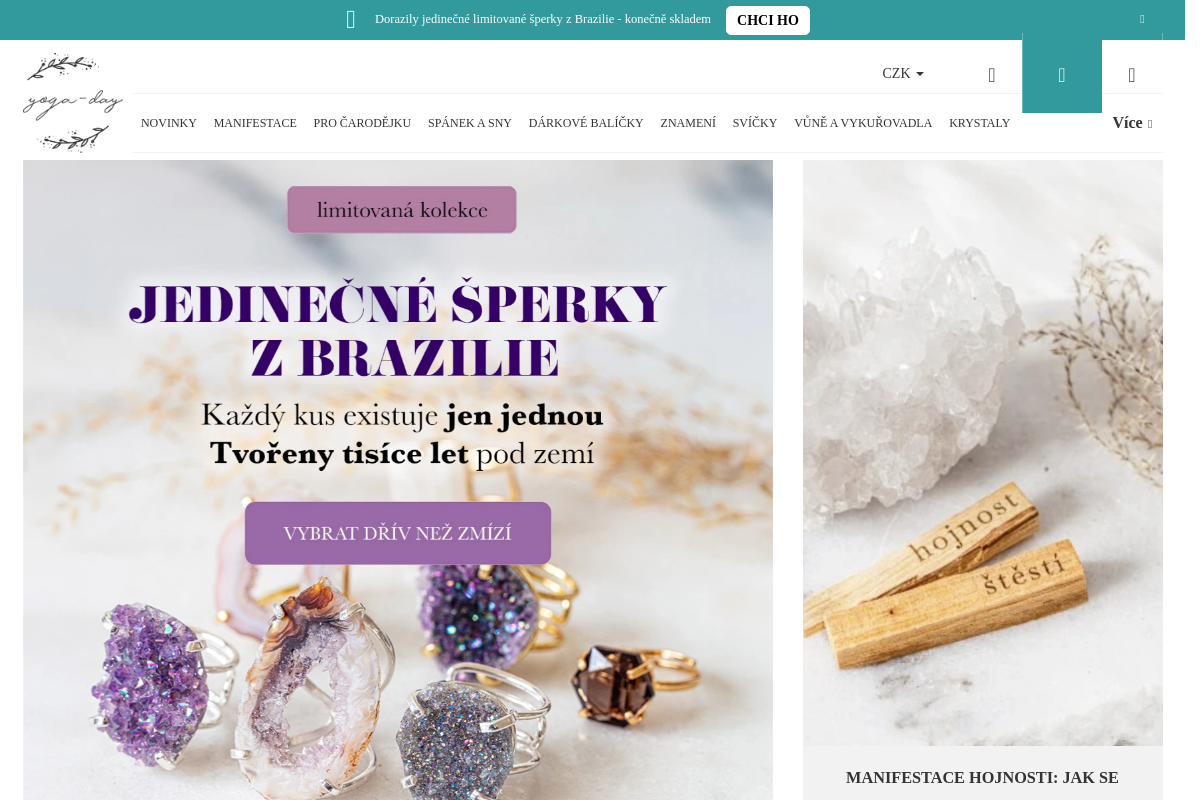Click the rightmost header icon above Více
Image resolution: width=1200 pixels, height=800 pixels.
(x=1132, y=75)
